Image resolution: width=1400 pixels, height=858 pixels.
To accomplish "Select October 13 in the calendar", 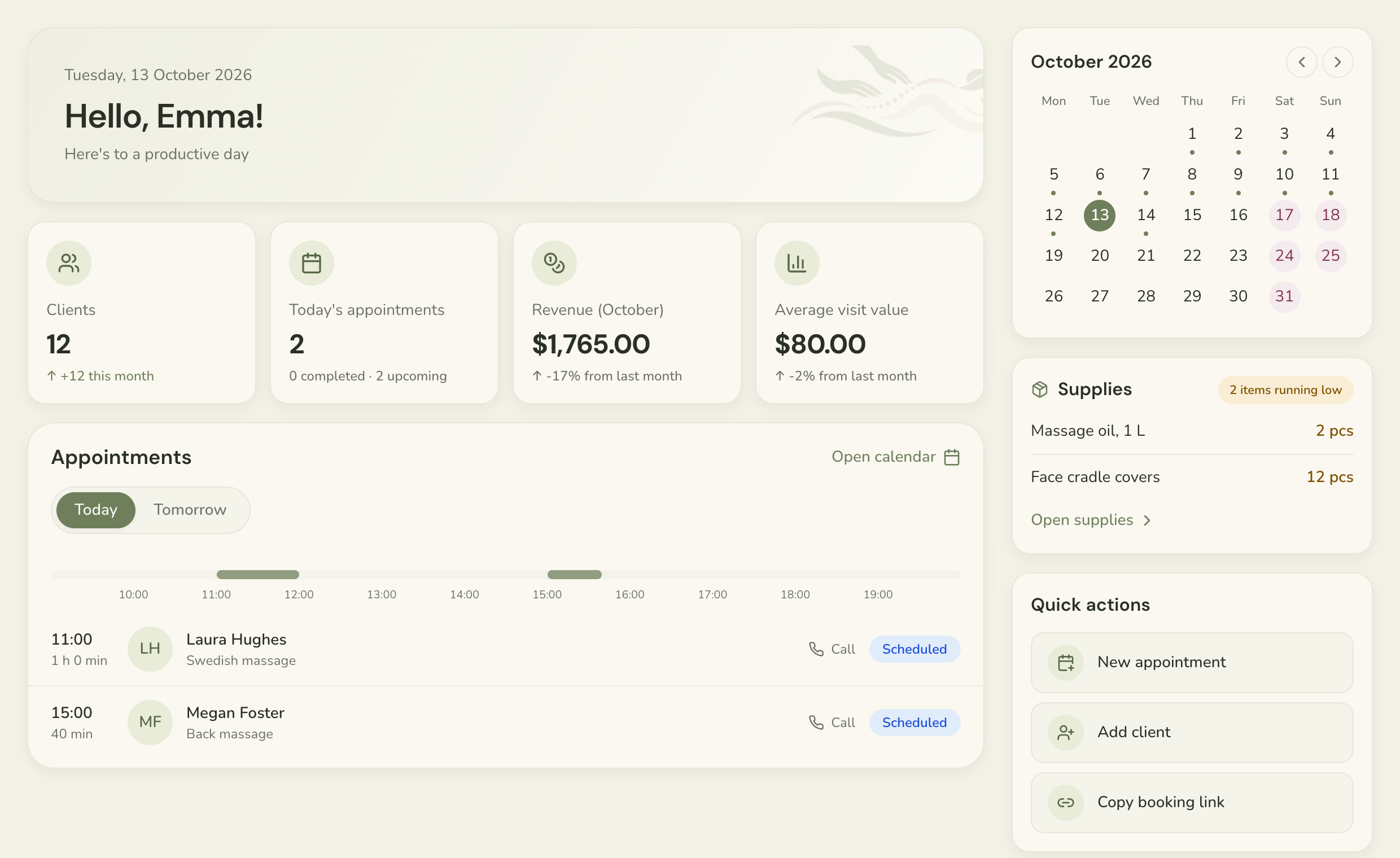I will (x=1100, y=216).
